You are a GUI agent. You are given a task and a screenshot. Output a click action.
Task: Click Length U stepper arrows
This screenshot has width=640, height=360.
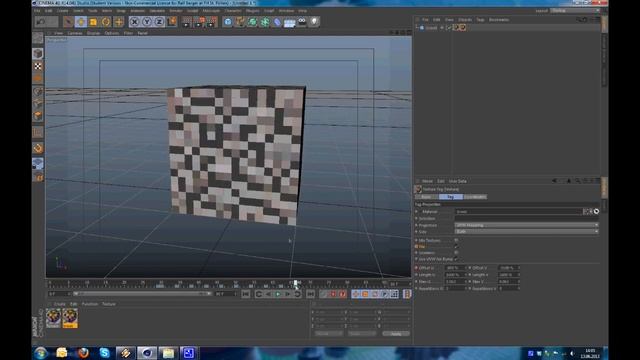(465, 275)
